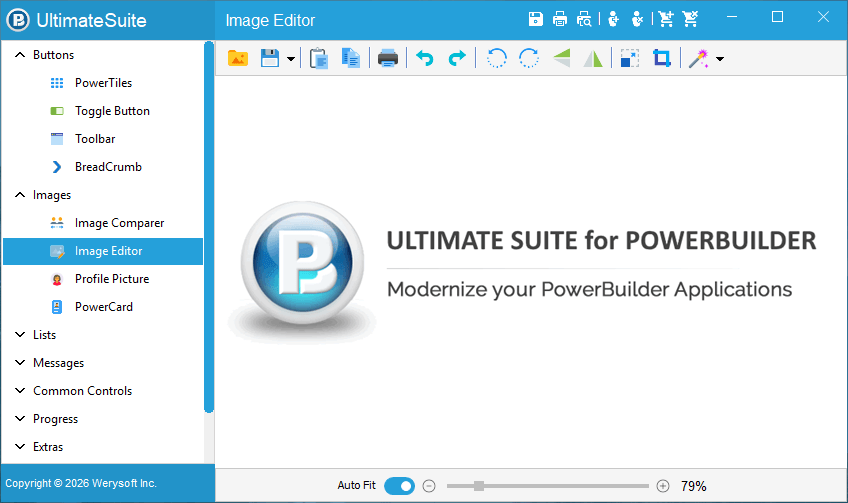Open the PowerCard item
The height and width of the screenshot is (503, 848).
click(x=103, y=307)
